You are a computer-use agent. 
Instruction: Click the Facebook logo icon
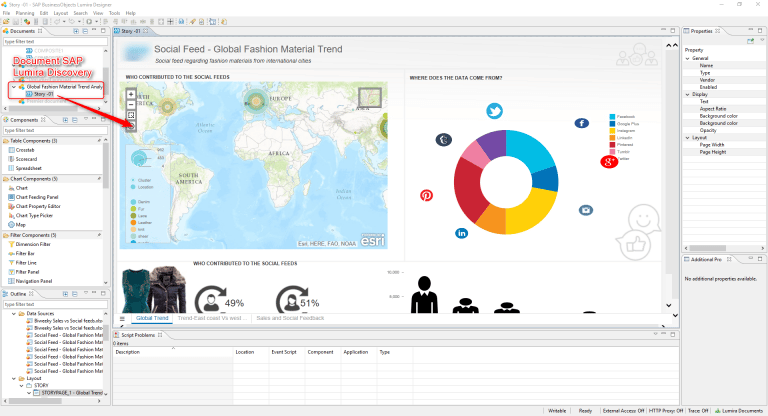(x=582, y=123)
